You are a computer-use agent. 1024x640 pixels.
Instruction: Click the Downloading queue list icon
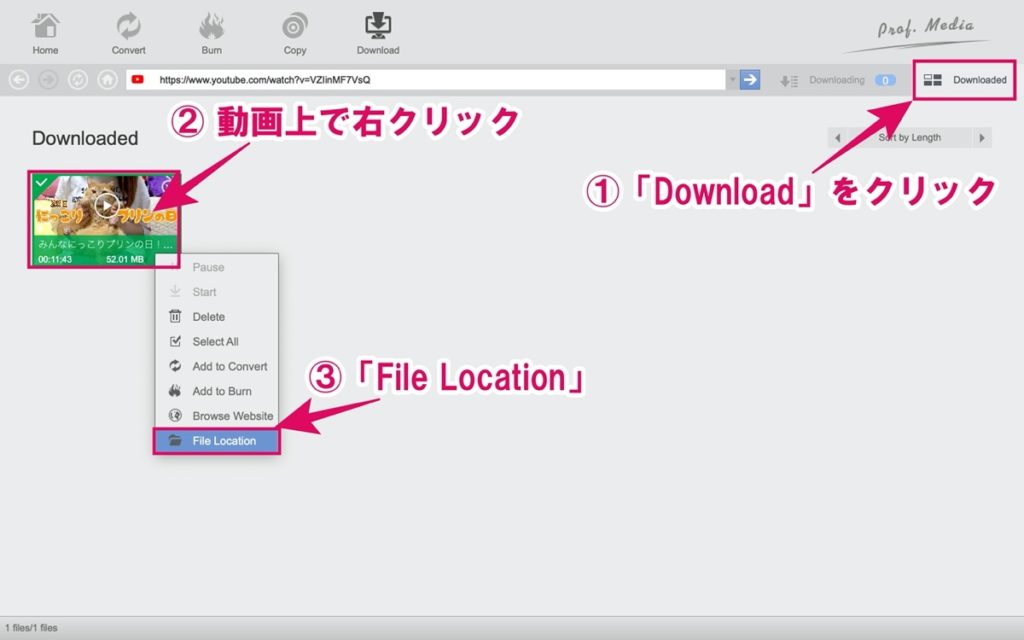789,80
